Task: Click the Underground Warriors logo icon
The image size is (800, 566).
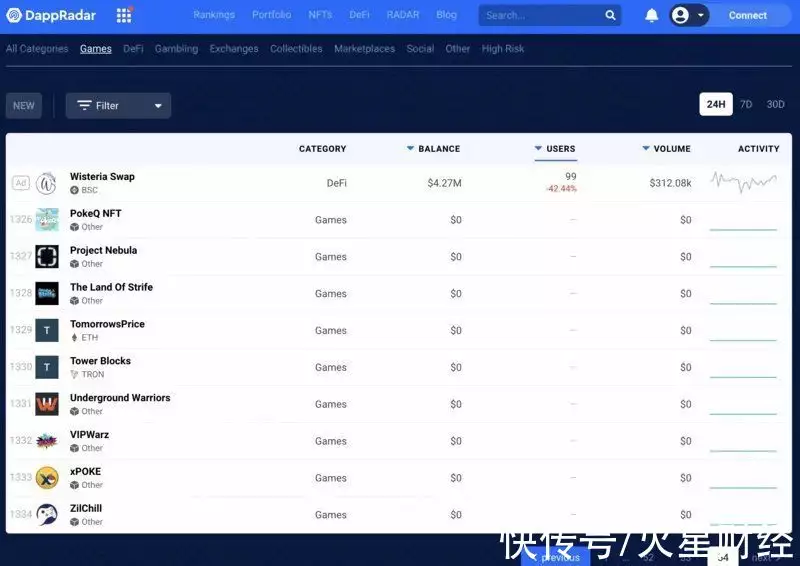Action: pyautogui.click(x=47, y=404)
